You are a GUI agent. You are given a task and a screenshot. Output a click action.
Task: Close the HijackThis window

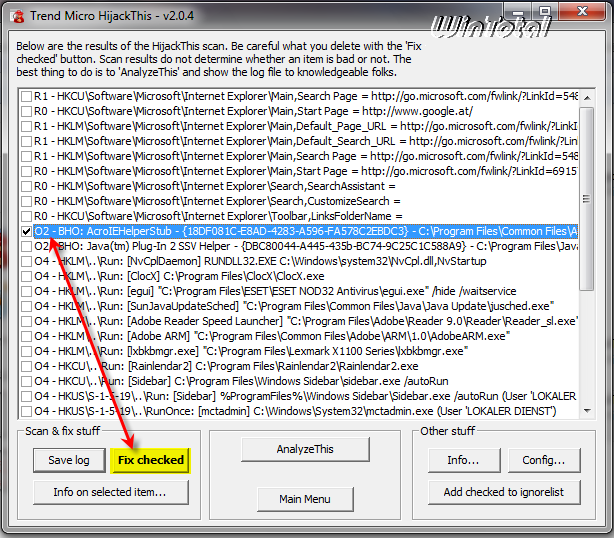pyautogui.click(x=583, y=11)
